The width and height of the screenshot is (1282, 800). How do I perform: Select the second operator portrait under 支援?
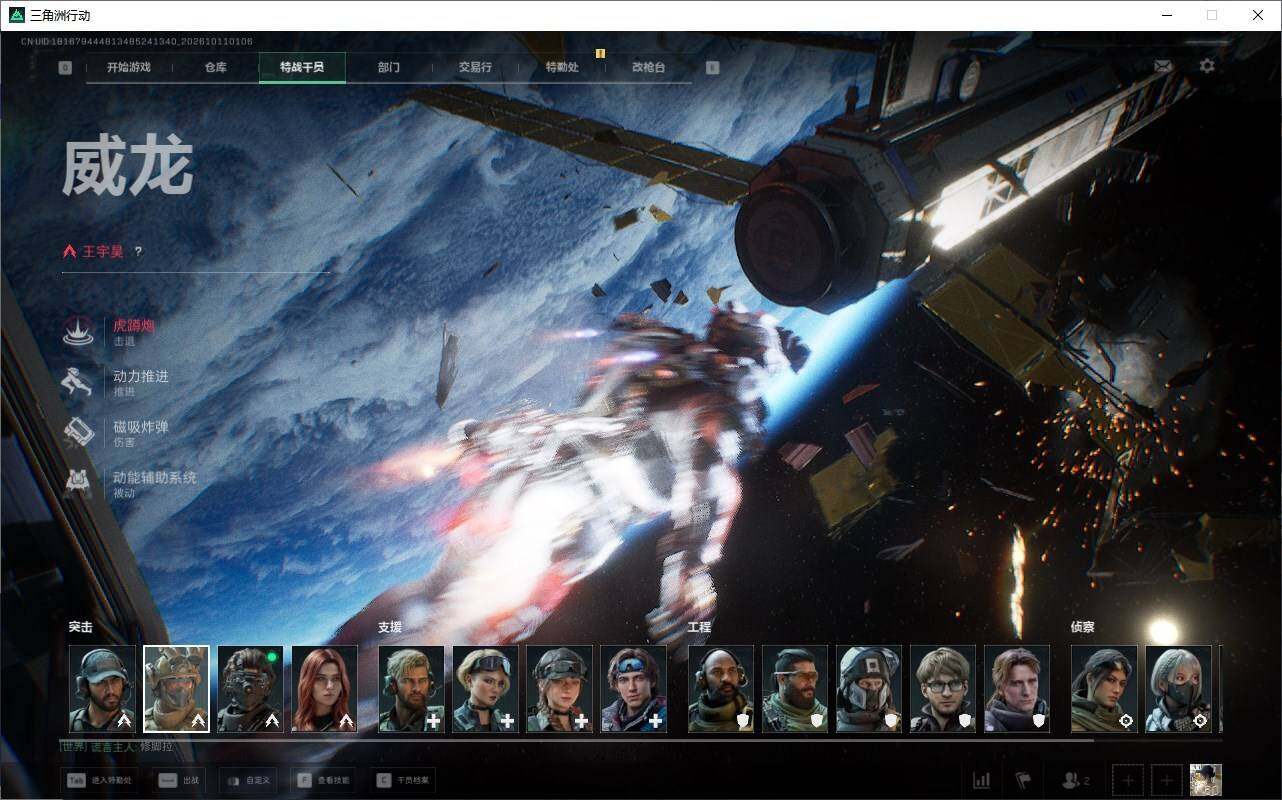[x=485, y=689]
